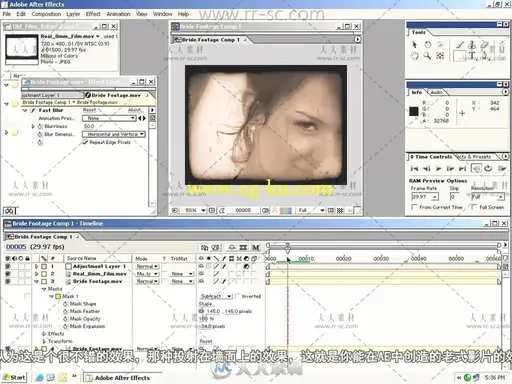The image size is (512, 384).
Task: Click the Shy layers hide button in timeline
Action: click(x=232, y=247)
